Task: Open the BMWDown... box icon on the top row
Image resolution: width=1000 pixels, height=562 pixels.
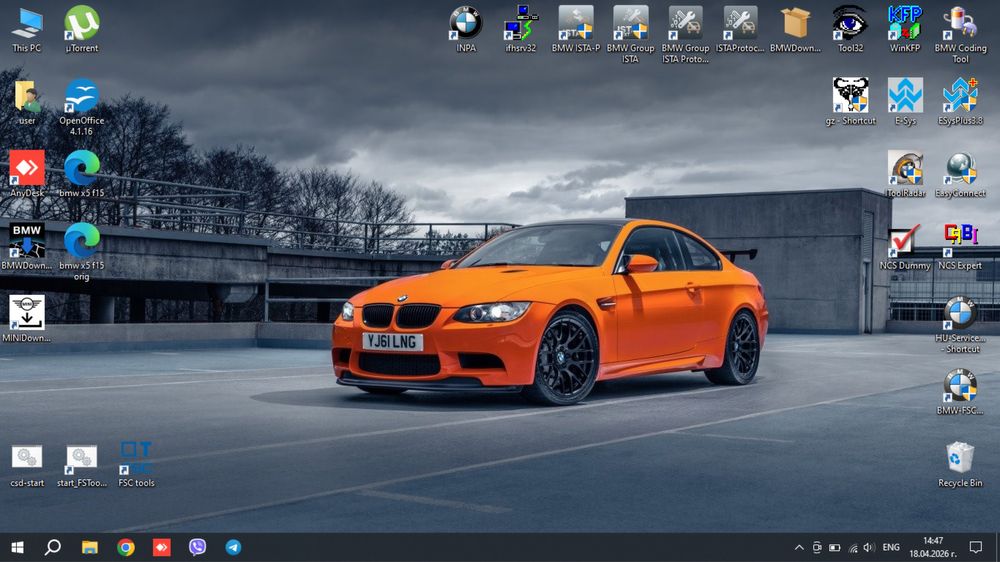Action: click(x=795, y=29)
